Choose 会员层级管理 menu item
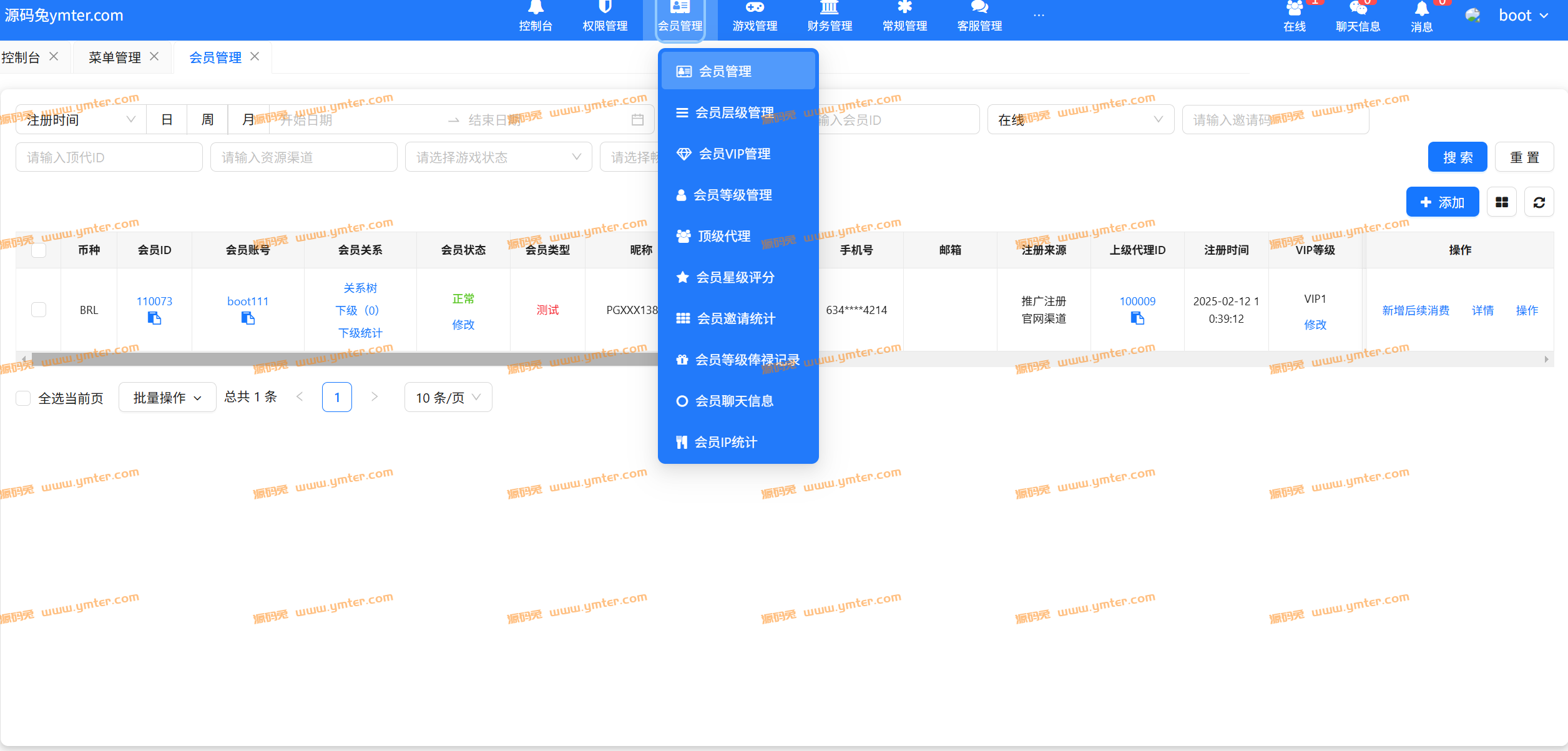Image resolution: width=1568 pixels, height=751 pixels. (738, 112)
